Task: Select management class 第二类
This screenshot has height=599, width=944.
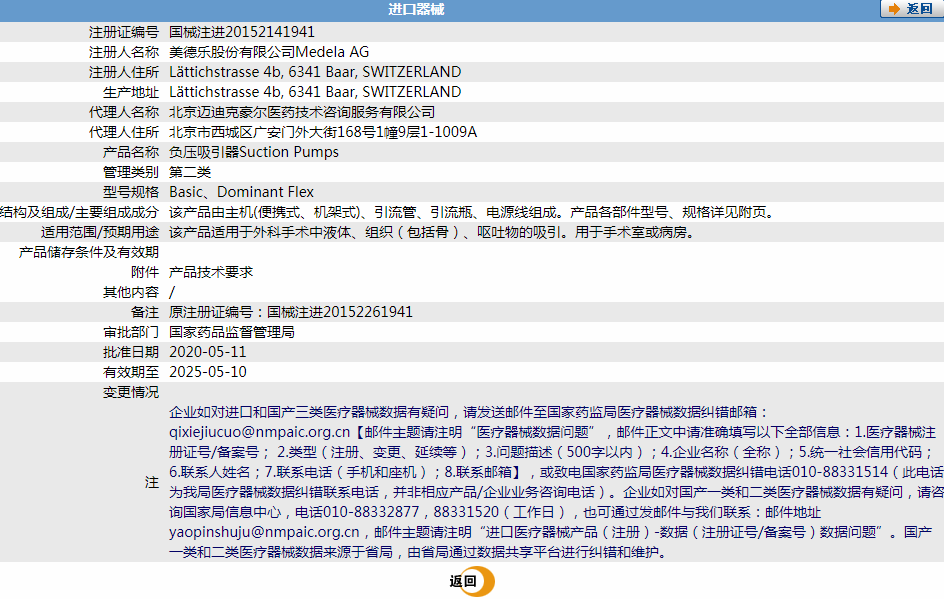Action: [x=190, y=172]
